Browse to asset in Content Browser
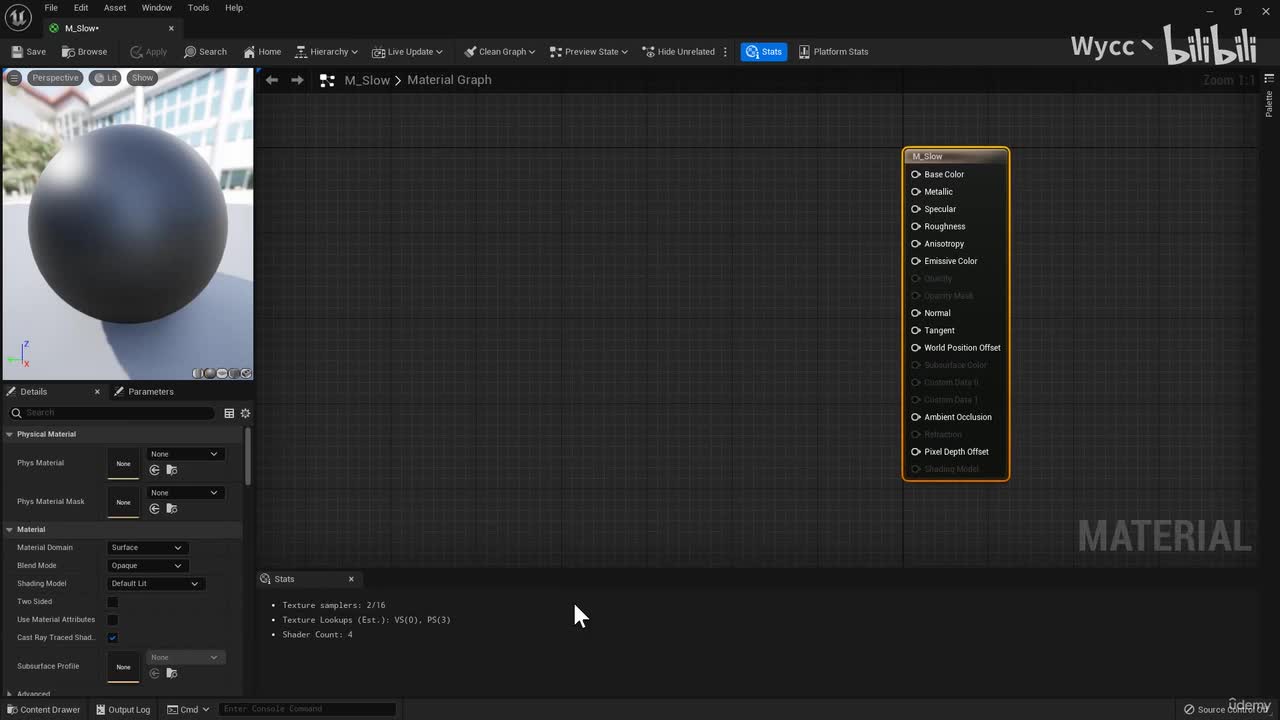Image resolution: width=1280 pixels, height=720 pixels. pyautogui.click(x=85, y=52)
